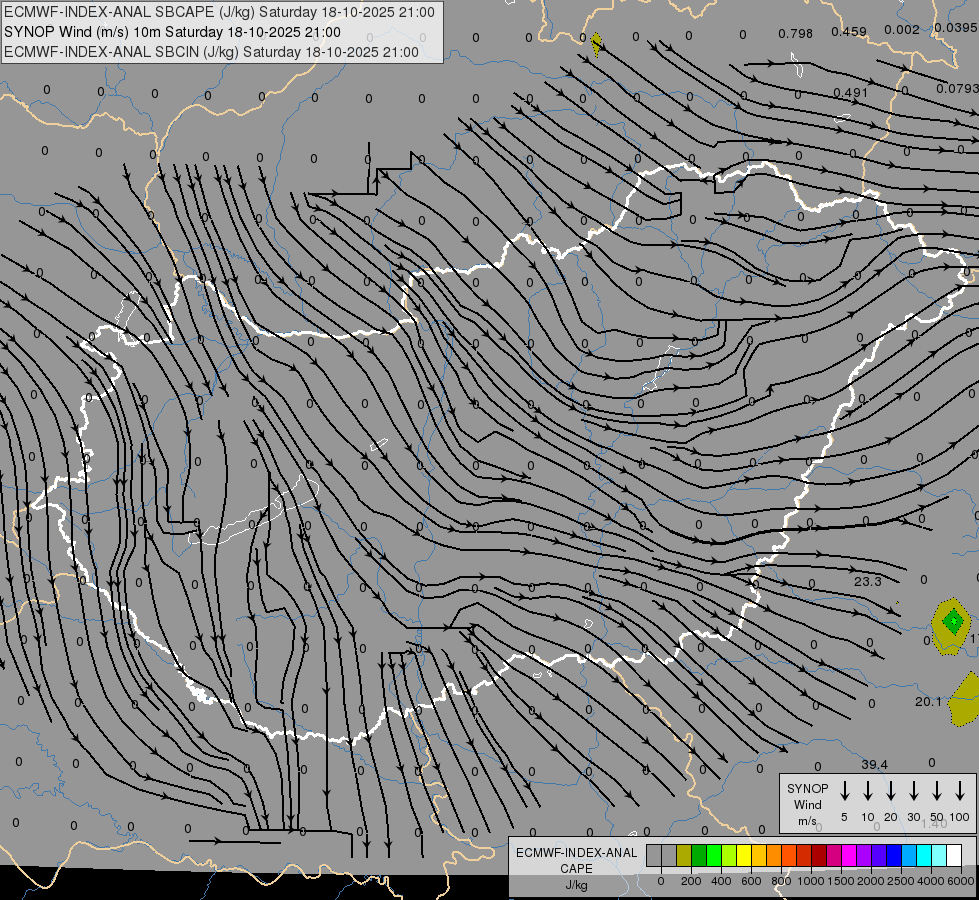Click the SYNOP Wind 10m title line

tap(172, 32)
